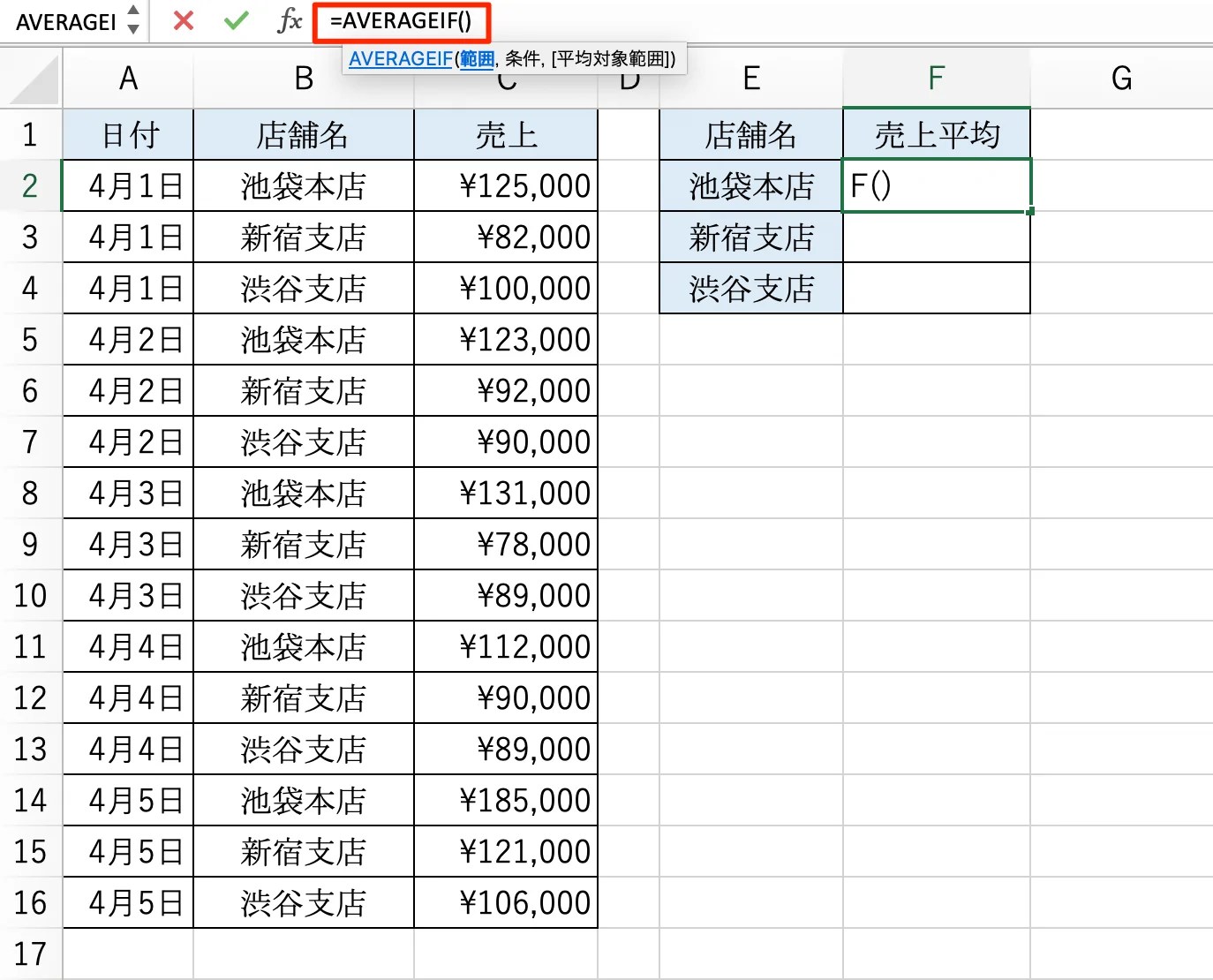Select row 16 header
This screenshot has height=980, width=1213.
pyautogui.click(x=30, y=903)
